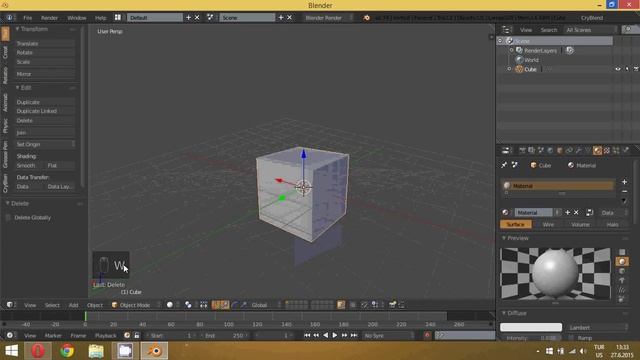Open the Render menu
The image size is (640, 360).
[x=49, y=18]
